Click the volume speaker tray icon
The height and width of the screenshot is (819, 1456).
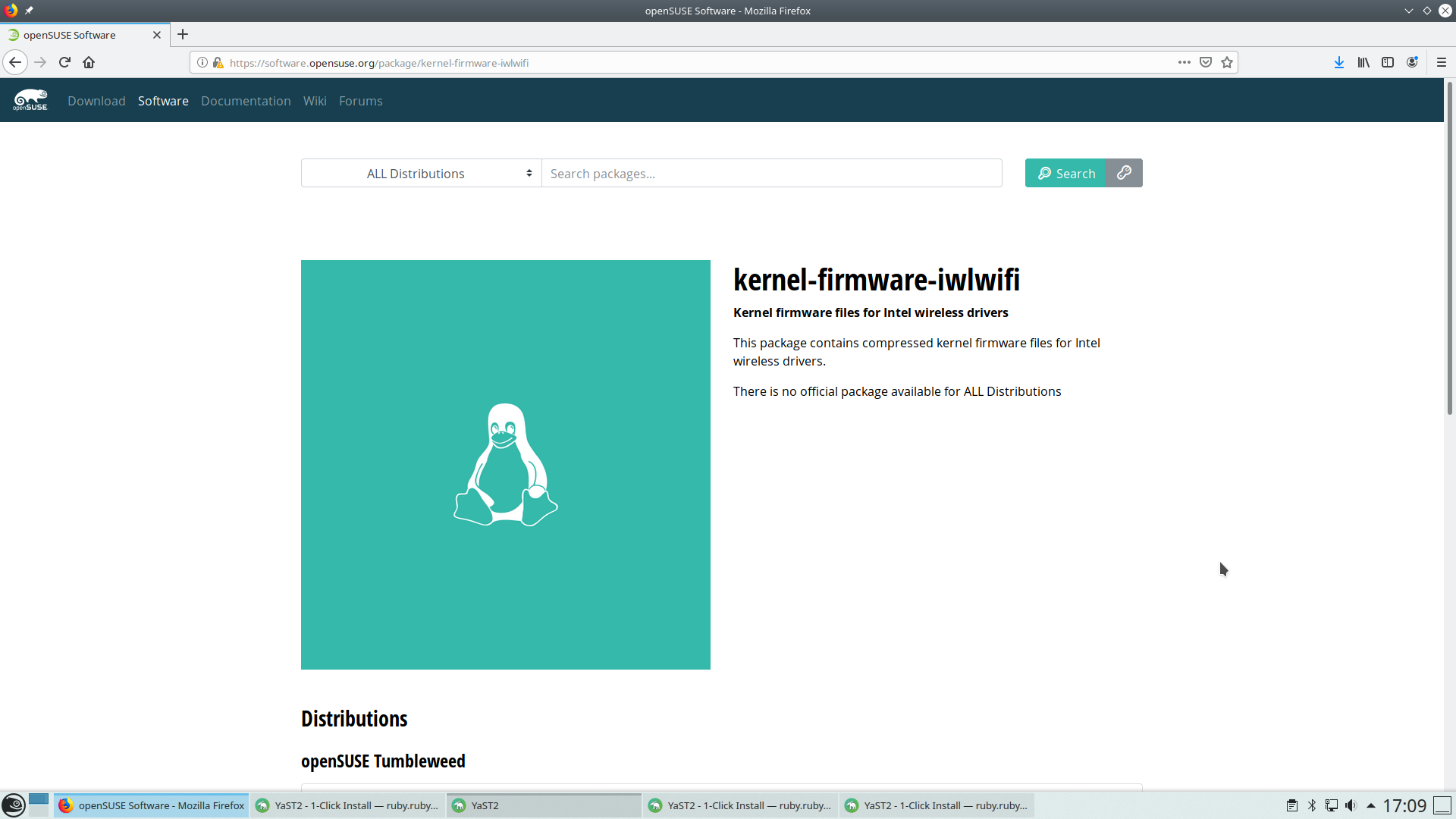click(x=1351, y=805)
